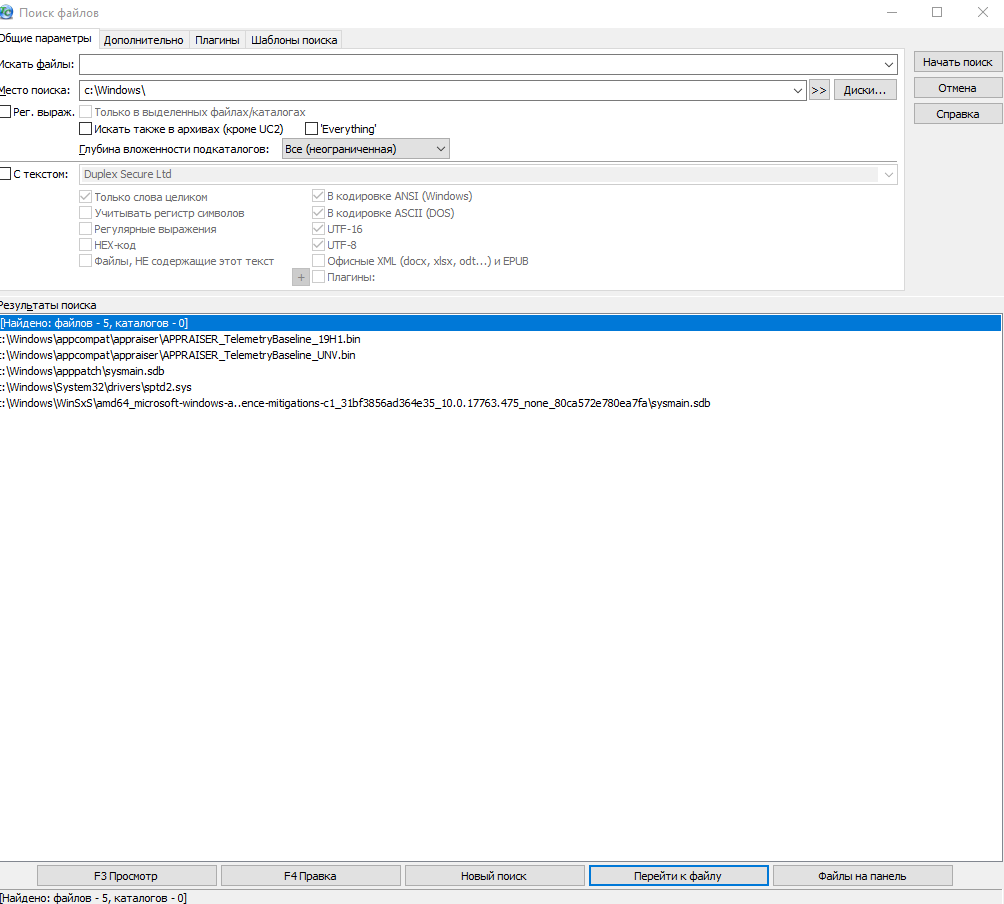Expand Глубина вложенности подкаталогов dropdown
Viewport: 1004px width, 904px height.
click(x=441, y=149)
